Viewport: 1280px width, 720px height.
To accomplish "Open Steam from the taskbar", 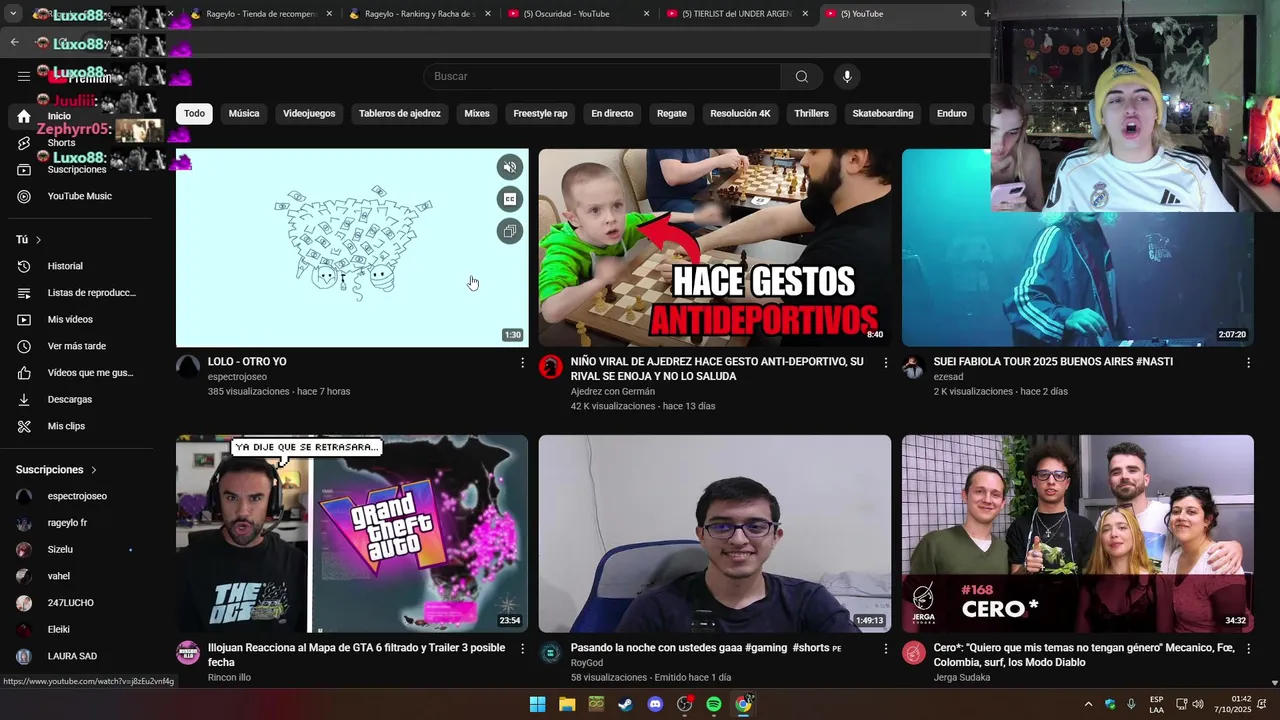I will (x=625, y=704).
